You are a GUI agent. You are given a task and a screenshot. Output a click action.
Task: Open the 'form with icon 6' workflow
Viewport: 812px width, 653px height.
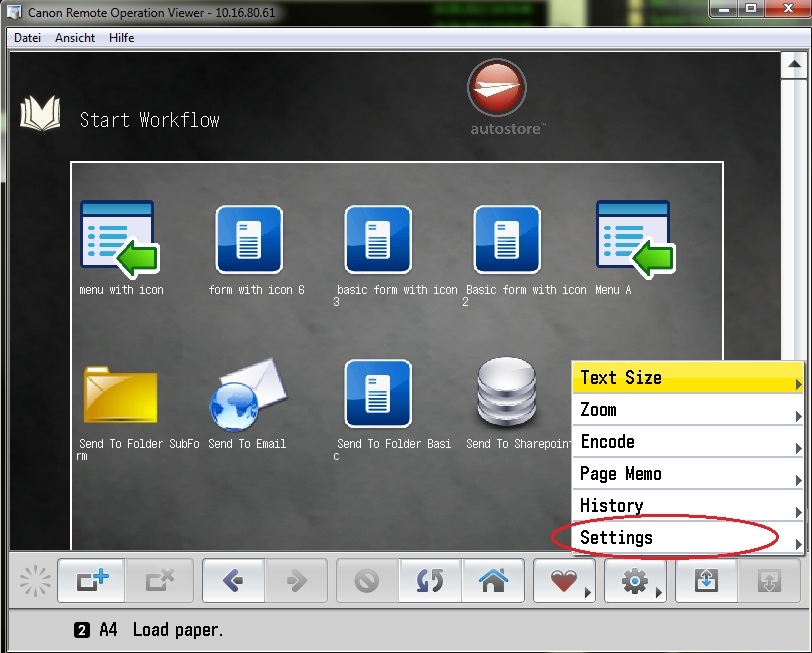coord(249,240)
